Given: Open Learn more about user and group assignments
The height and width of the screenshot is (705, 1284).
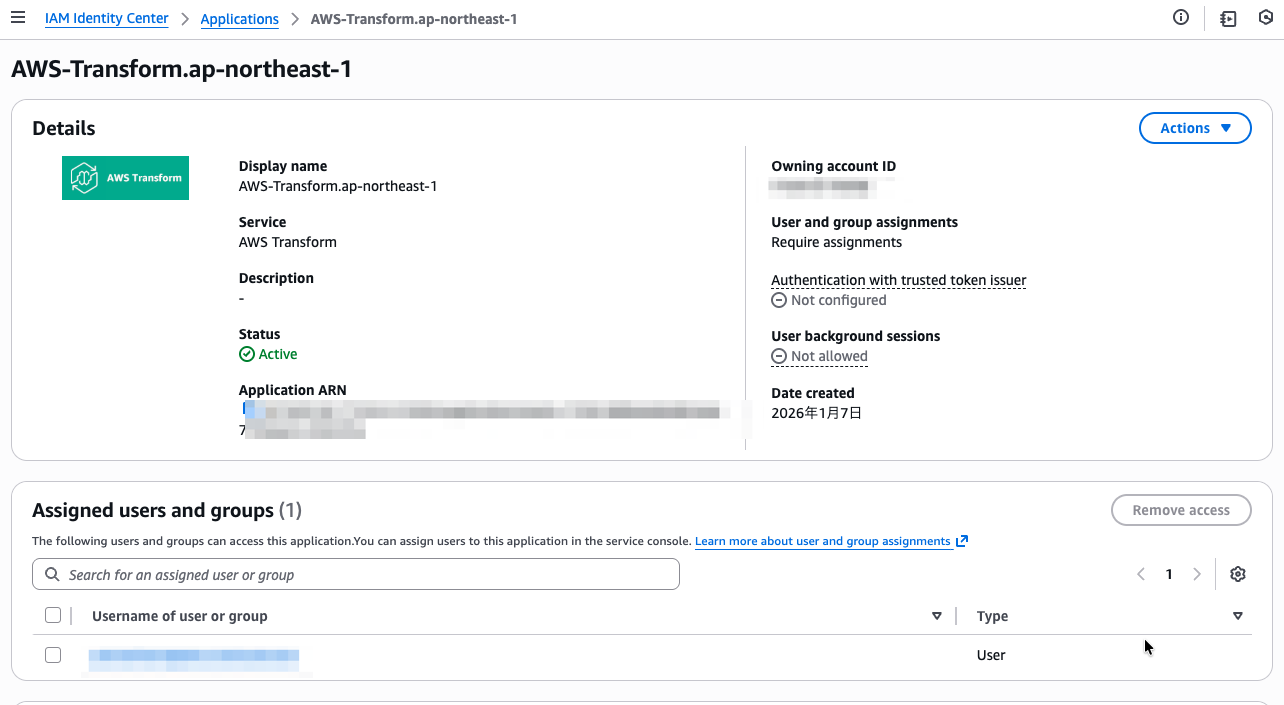Looking at the screenshot, I should [822, 541].
